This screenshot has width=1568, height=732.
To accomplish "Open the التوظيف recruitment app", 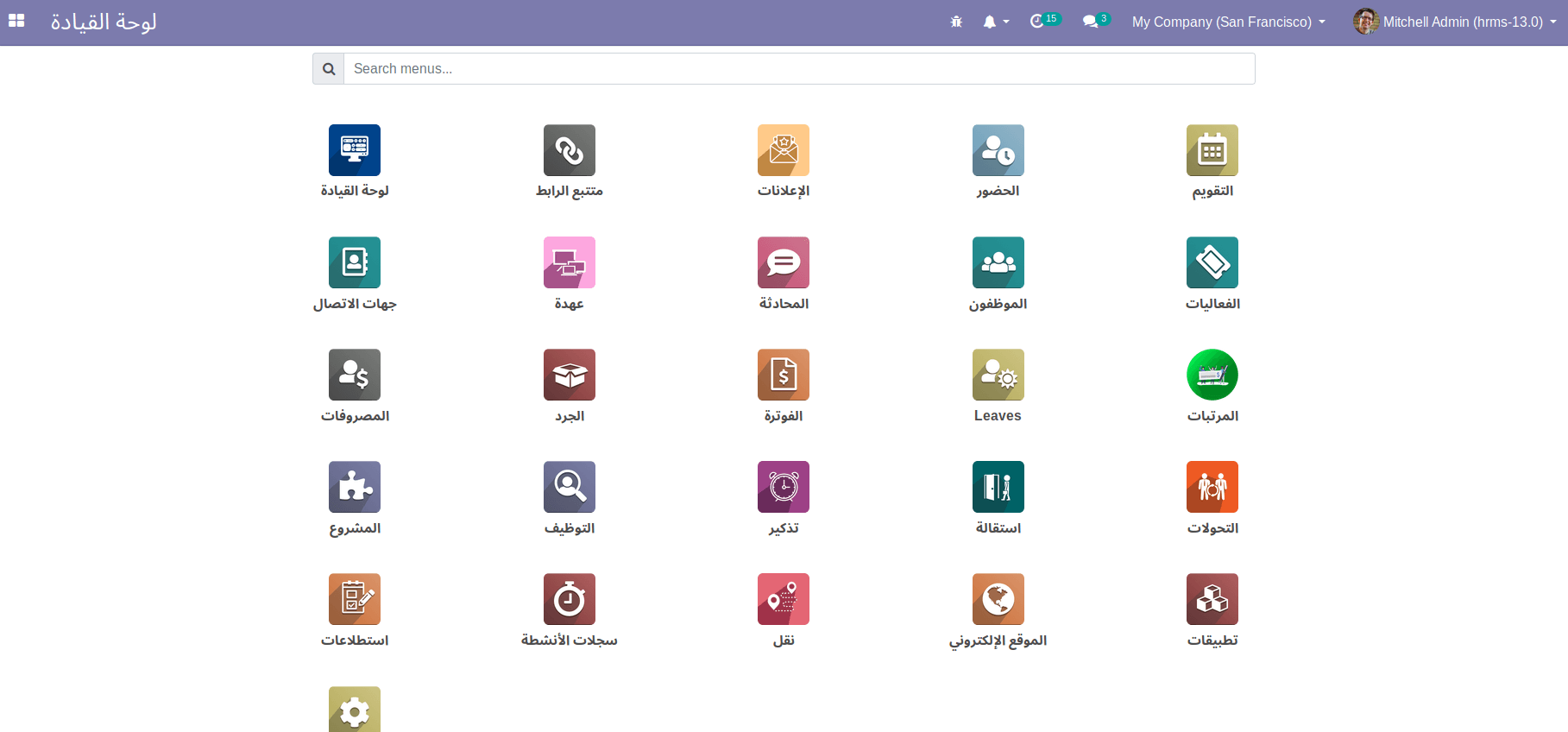I will 570,487.
